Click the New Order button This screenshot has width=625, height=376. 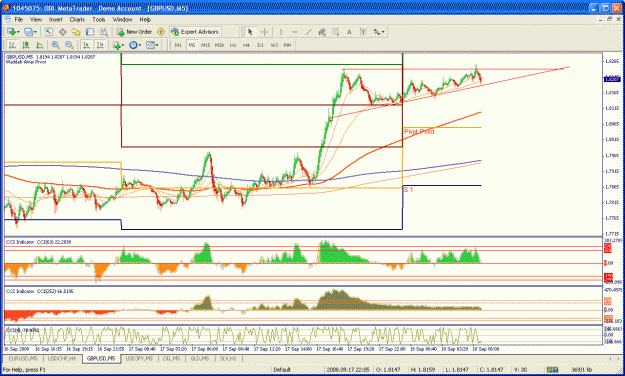tap(134, 32)
